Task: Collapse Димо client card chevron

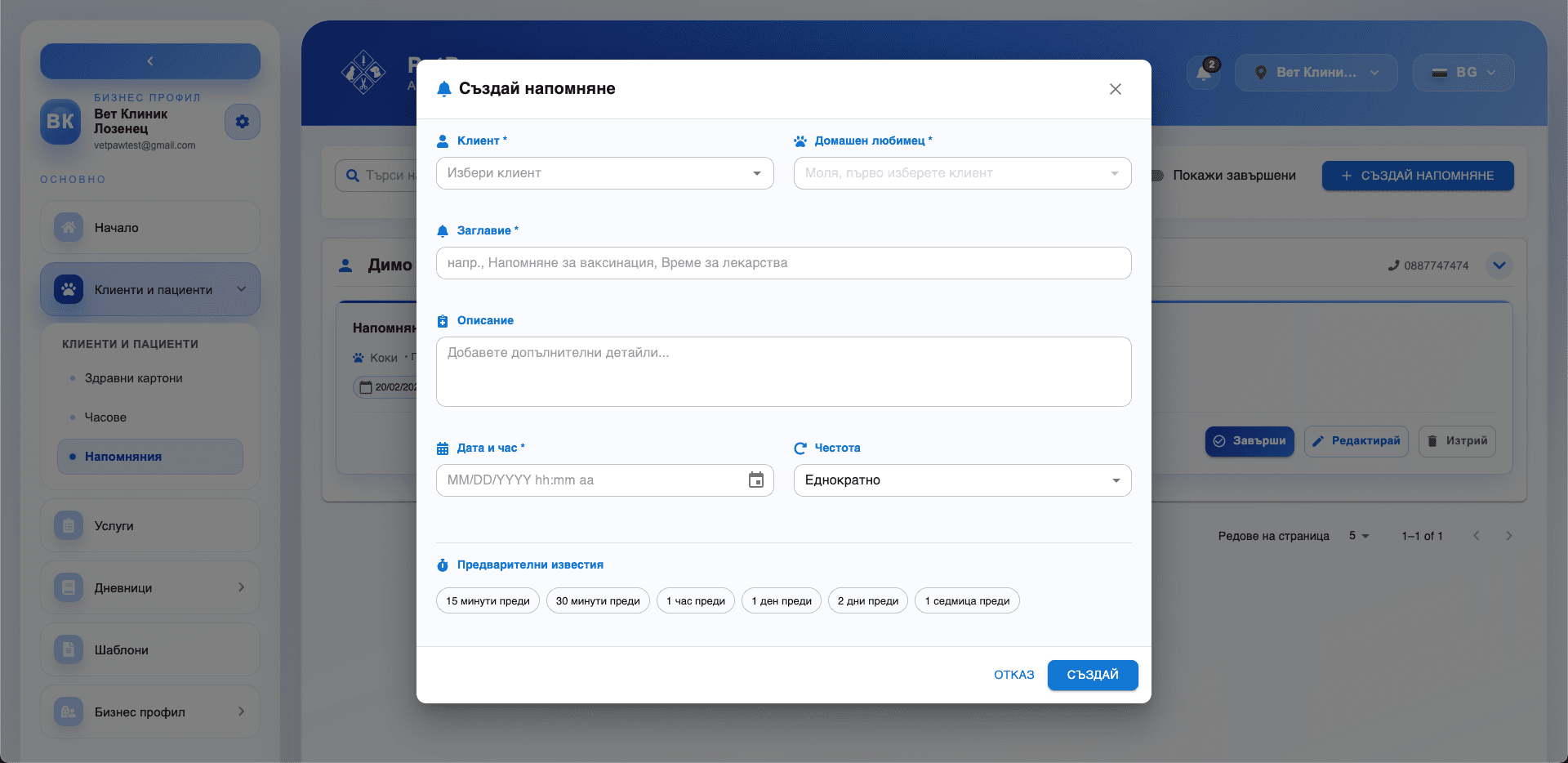Action: [x=1499, y=265]
